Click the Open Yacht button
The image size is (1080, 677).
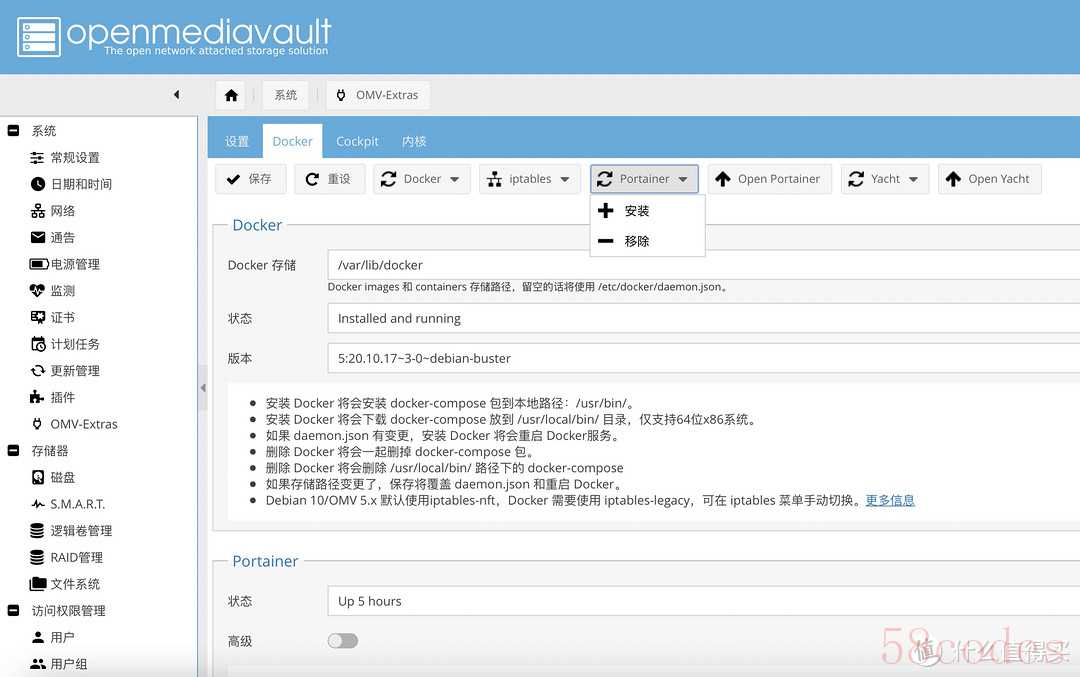point(989,179)
